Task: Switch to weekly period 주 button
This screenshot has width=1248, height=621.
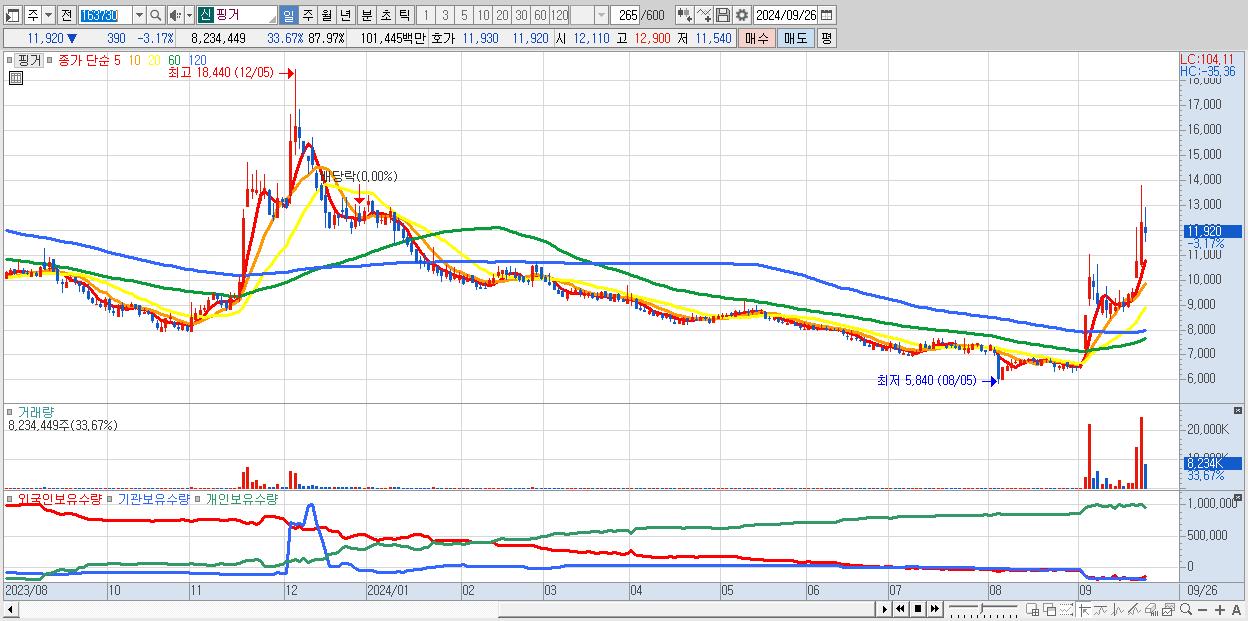Action: point(307,15)
